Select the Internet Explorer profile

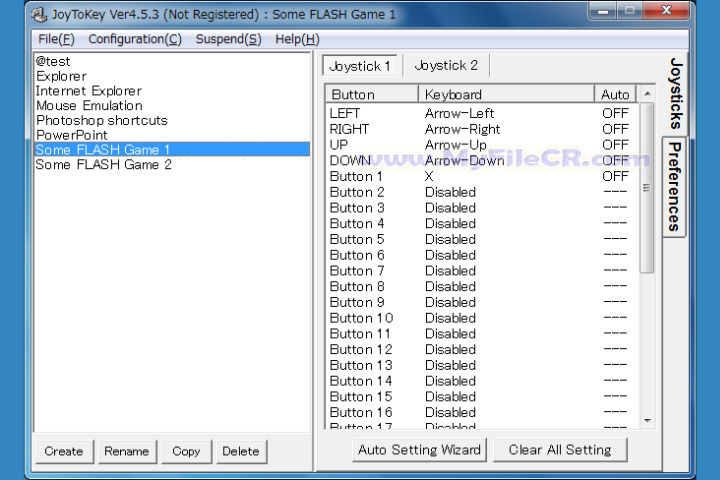pyautogui.click(x=172, y=91)
